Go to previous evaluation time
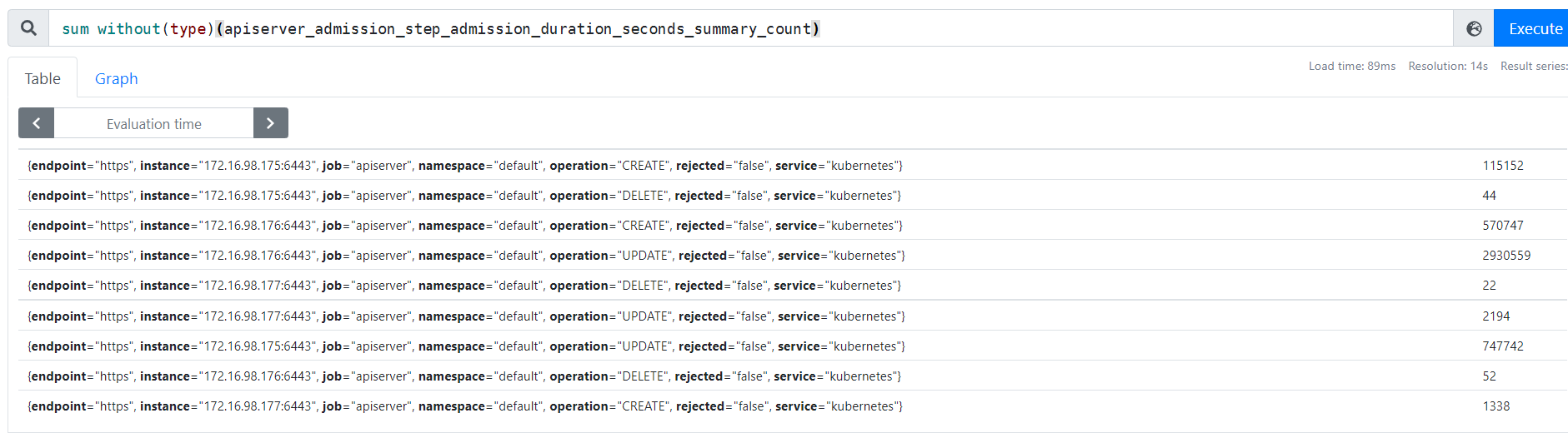Screen dimensions: 1568x433 (37, 123)
